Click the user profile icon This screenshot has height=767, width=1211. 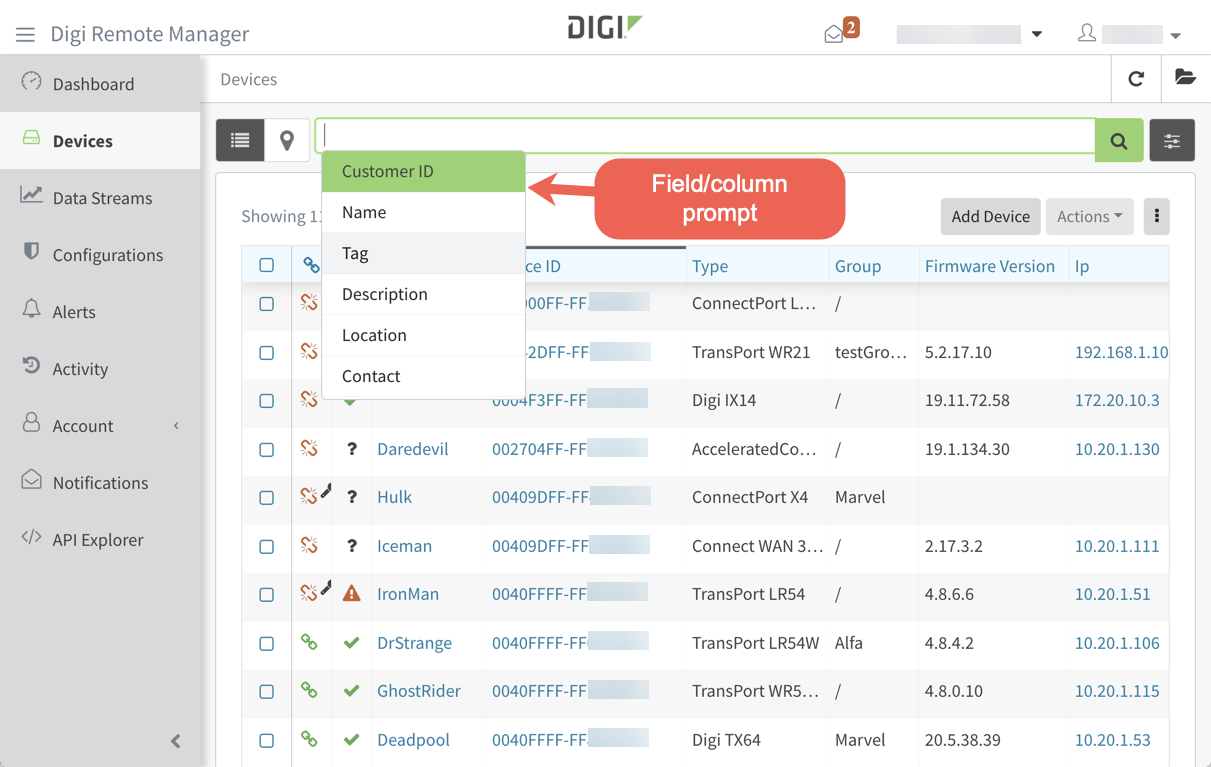1086,33
